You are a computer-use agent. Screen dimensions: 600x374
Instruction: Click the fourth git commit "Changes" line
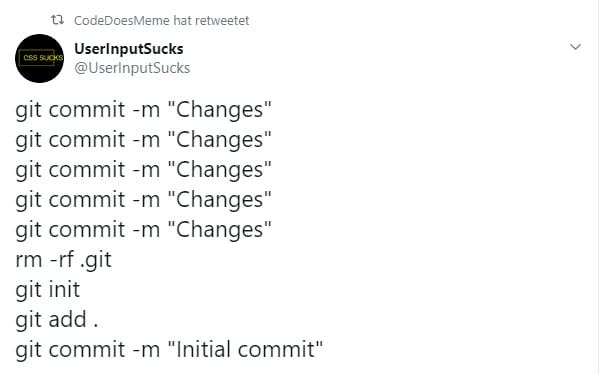pyautogui.click(x=143, y=200)
